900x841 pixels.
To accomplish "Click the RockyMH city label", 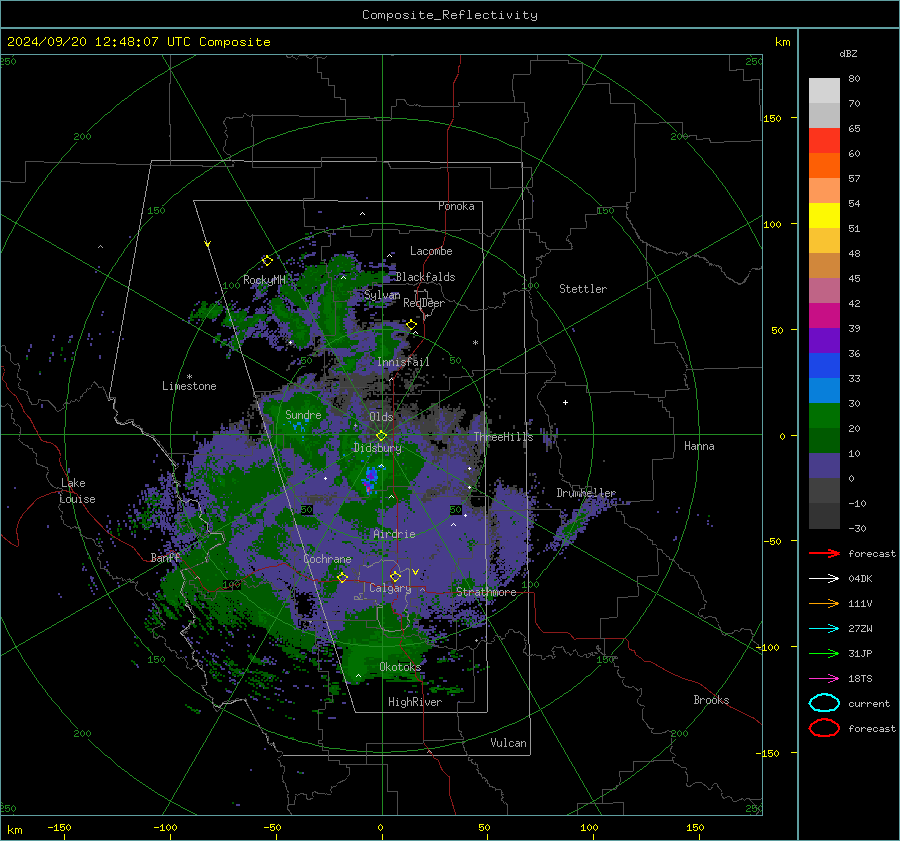I will pyautogui.click(x=264, y=280).
